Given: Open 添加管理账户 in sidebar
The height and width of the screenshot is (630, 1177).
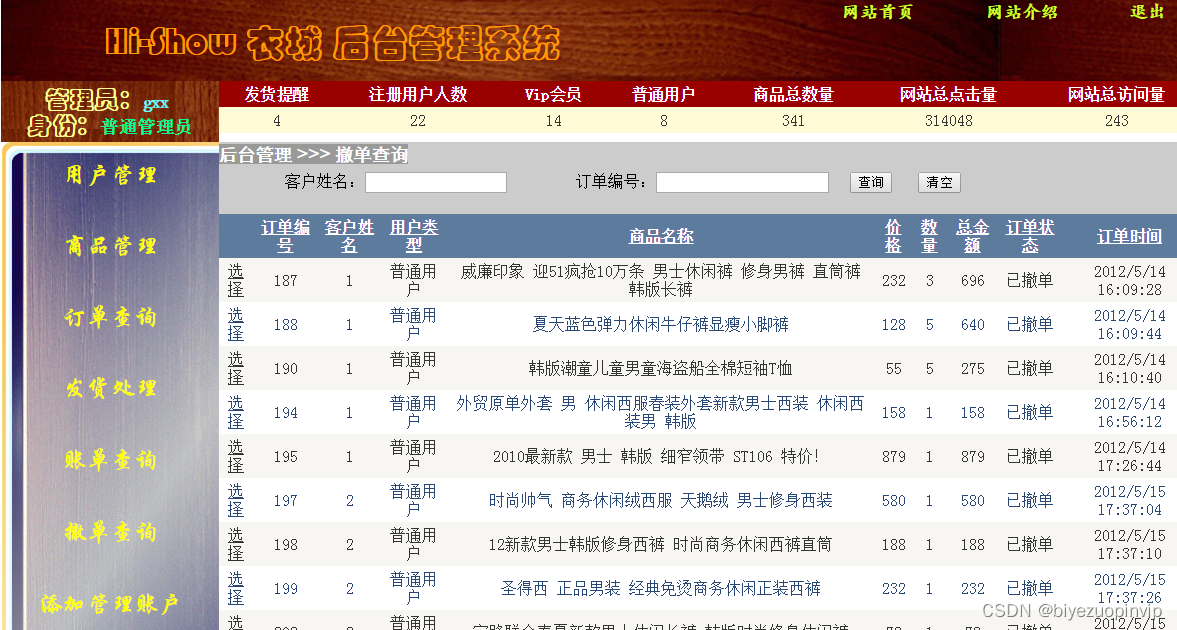Looking at the screenshot, I should click(110, 603).
